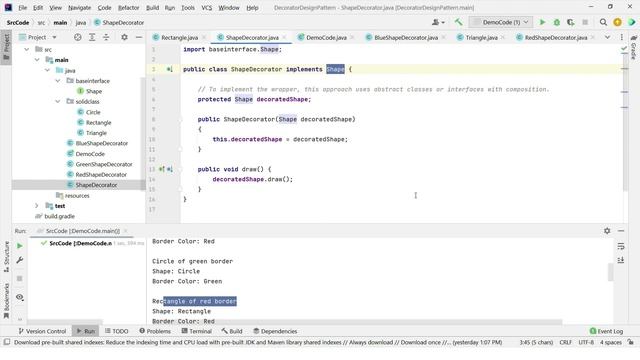
Task: Switch to DemoCode.java tab
Action: coord(326,37)
